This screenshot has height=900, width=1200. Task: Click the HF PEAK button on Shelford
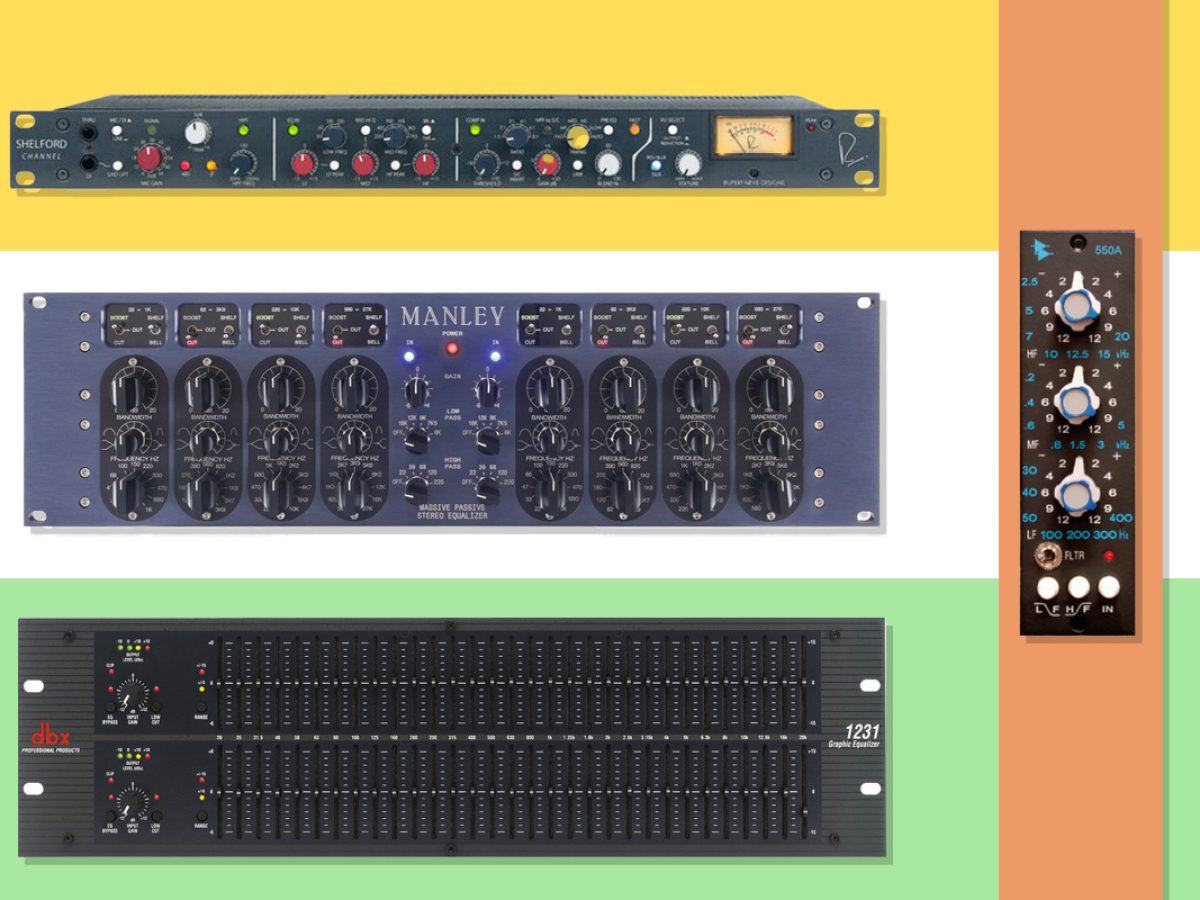(395, 165)
